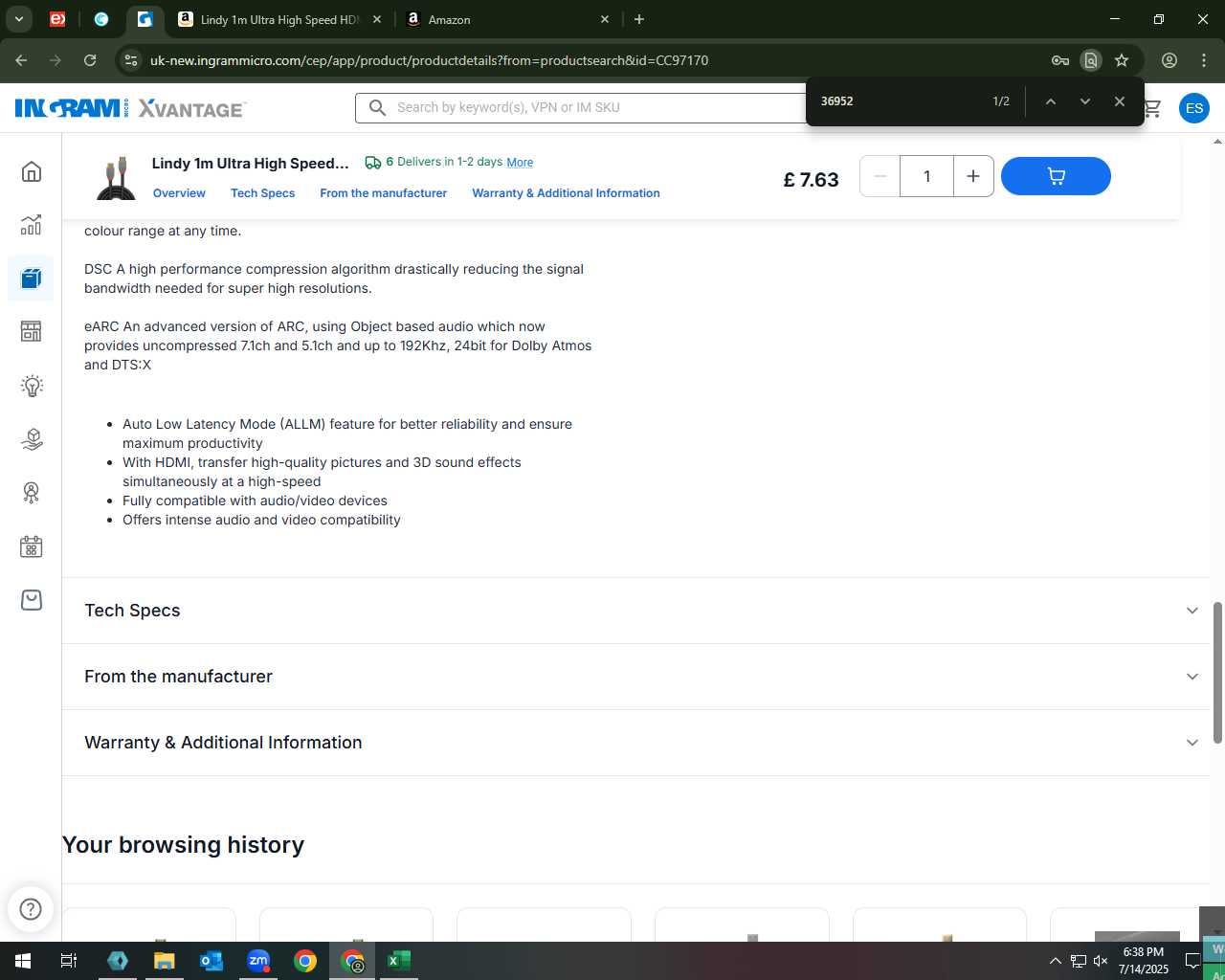This screenshot has height=980, width=1225.
Task: Click the More delivery link
Action: (520, 163)
